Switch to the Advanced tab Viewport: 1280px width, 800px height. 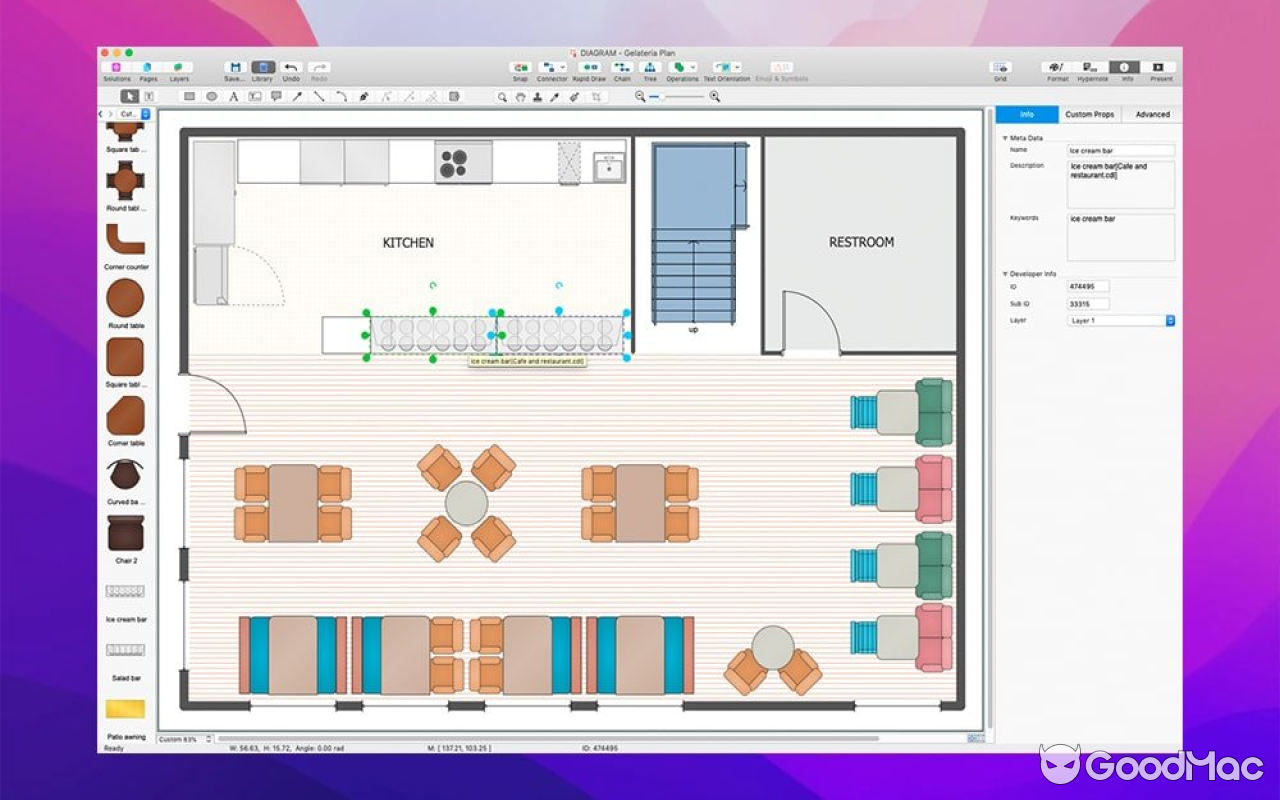[1152, 114]
